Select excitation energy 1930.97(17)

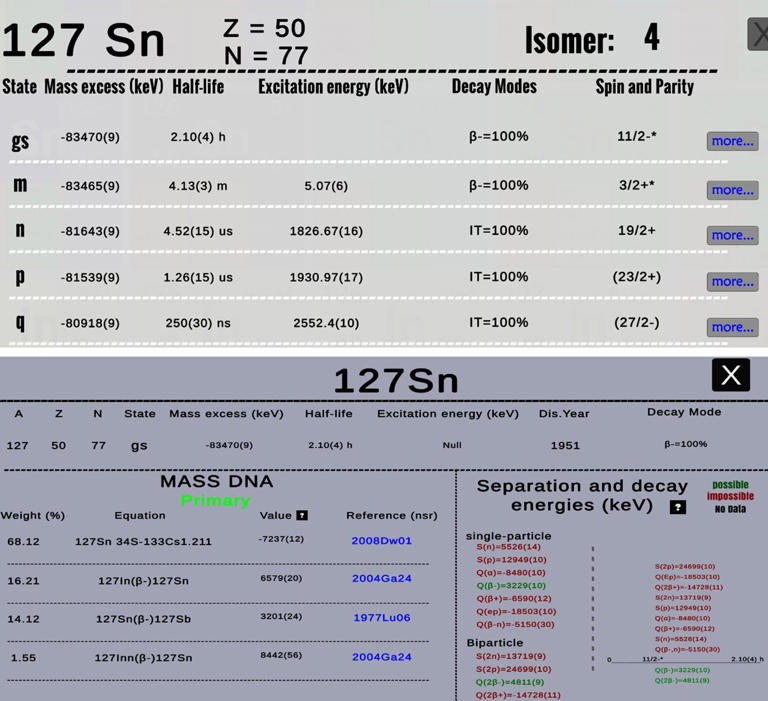click(326, 278)
